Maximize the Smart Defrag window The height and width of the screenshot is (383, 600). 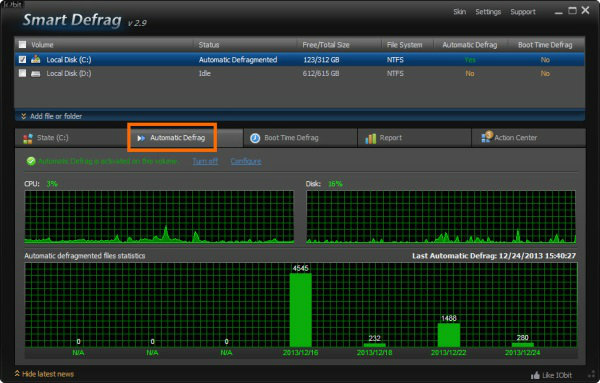pos(572,11)
